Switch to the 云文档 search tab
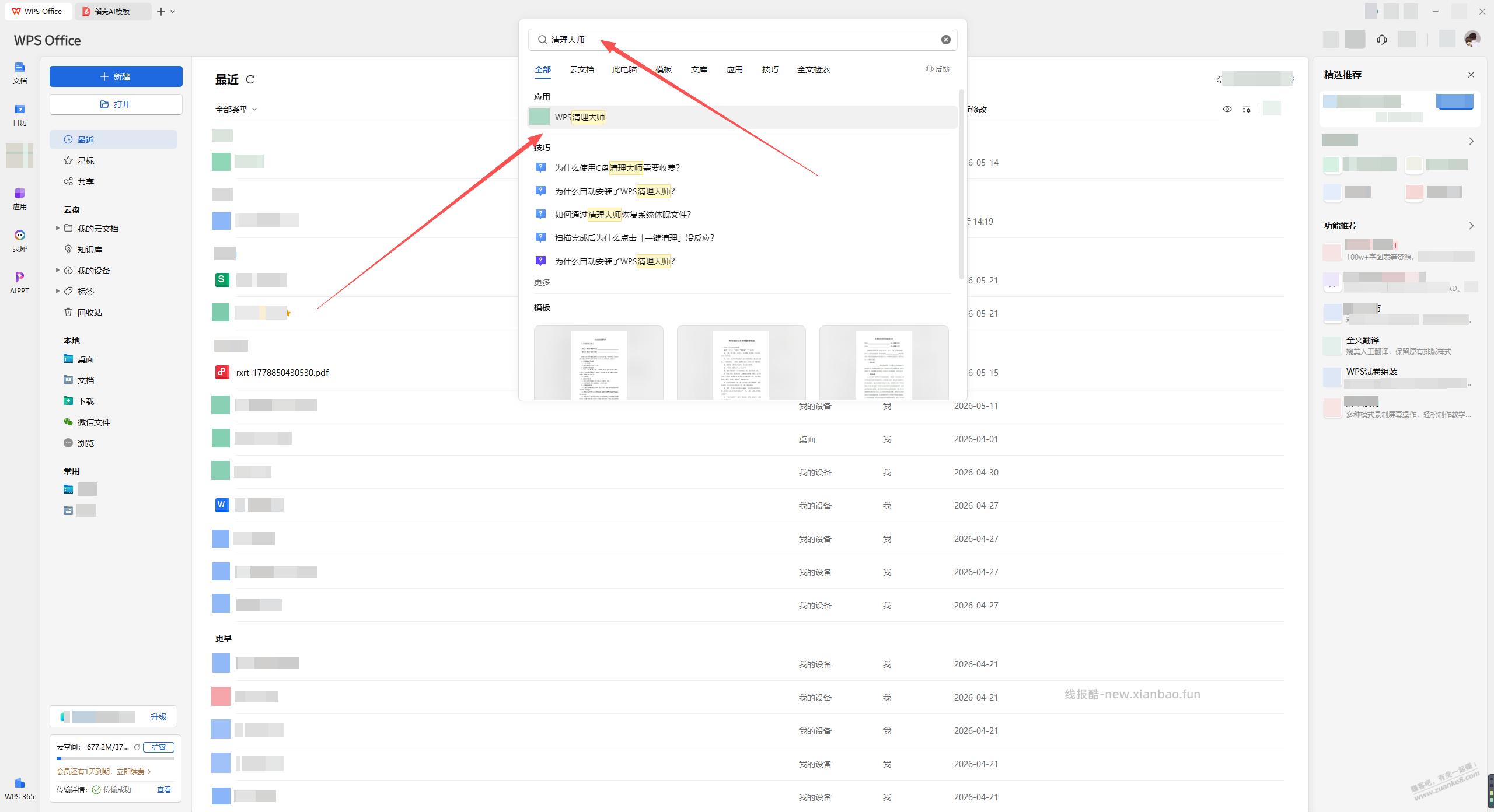Viewport: 1494px width, 812px height. coord(581,69)
